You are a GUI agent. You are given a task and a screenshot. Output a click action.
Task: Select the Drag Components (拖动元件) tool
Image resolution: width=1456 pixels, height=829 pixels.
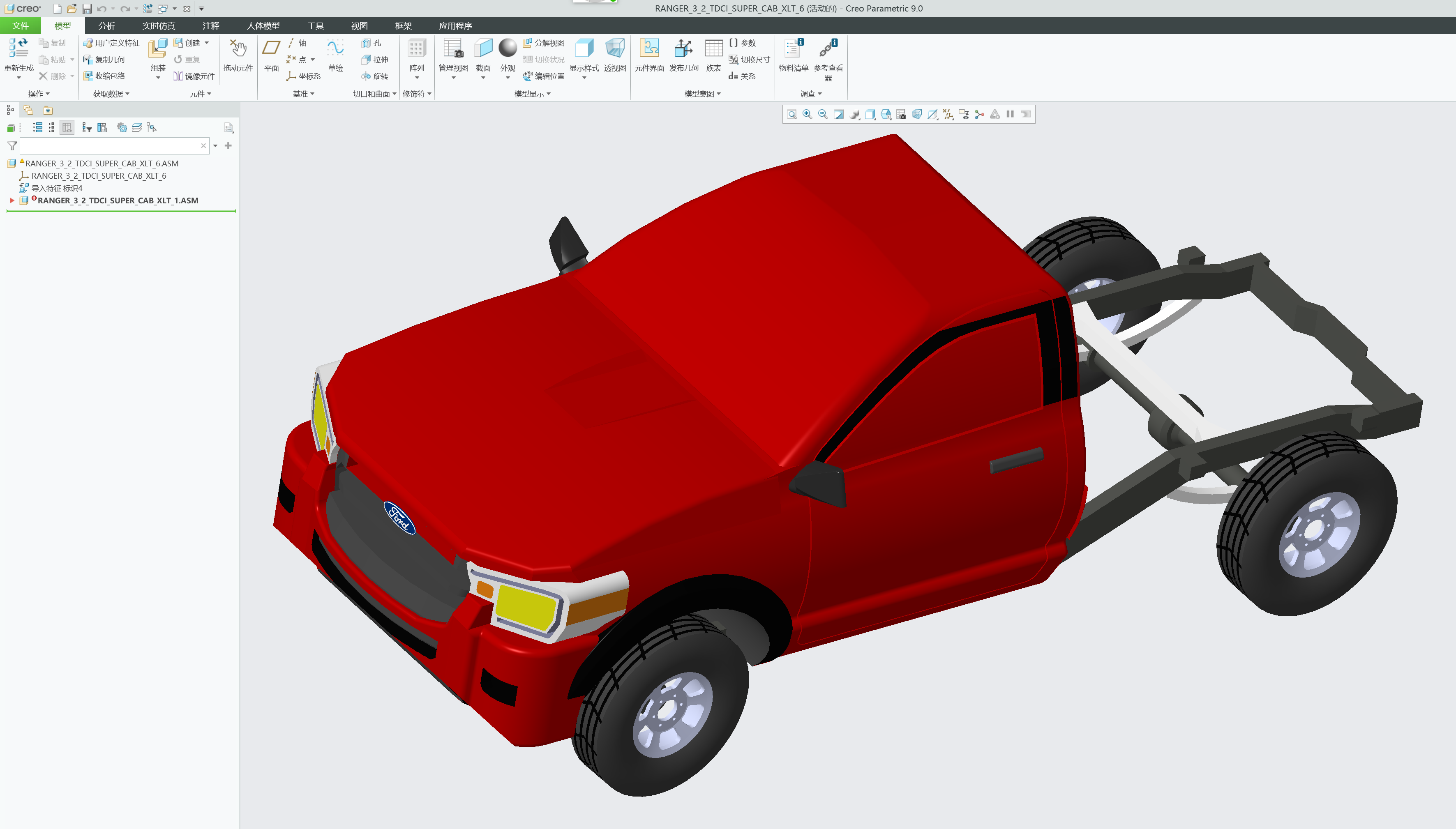tap(238, 49)
